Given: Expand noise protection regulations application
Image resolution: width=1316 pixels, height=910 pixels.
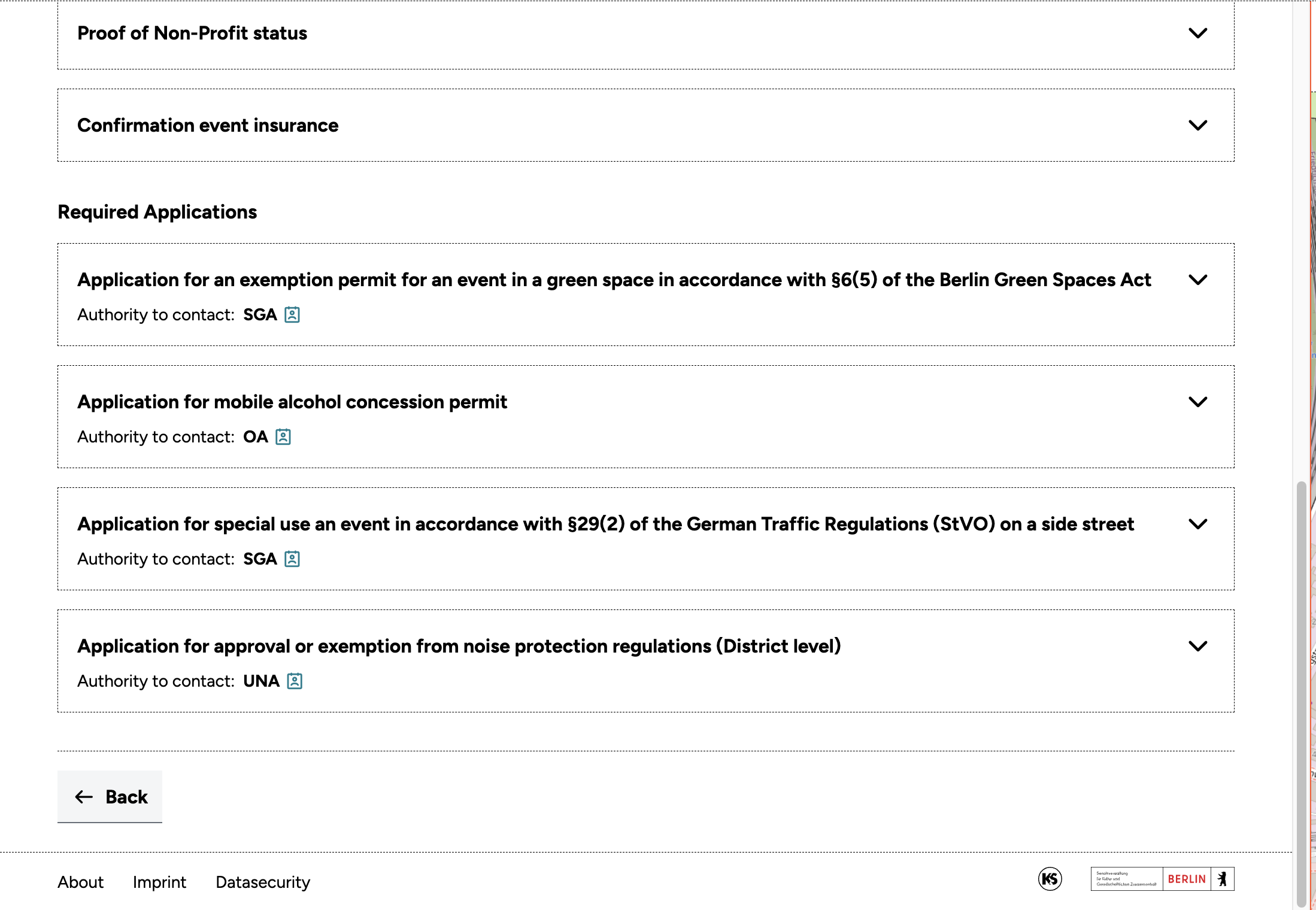Looking at the screenshot, I should 1197,647.
